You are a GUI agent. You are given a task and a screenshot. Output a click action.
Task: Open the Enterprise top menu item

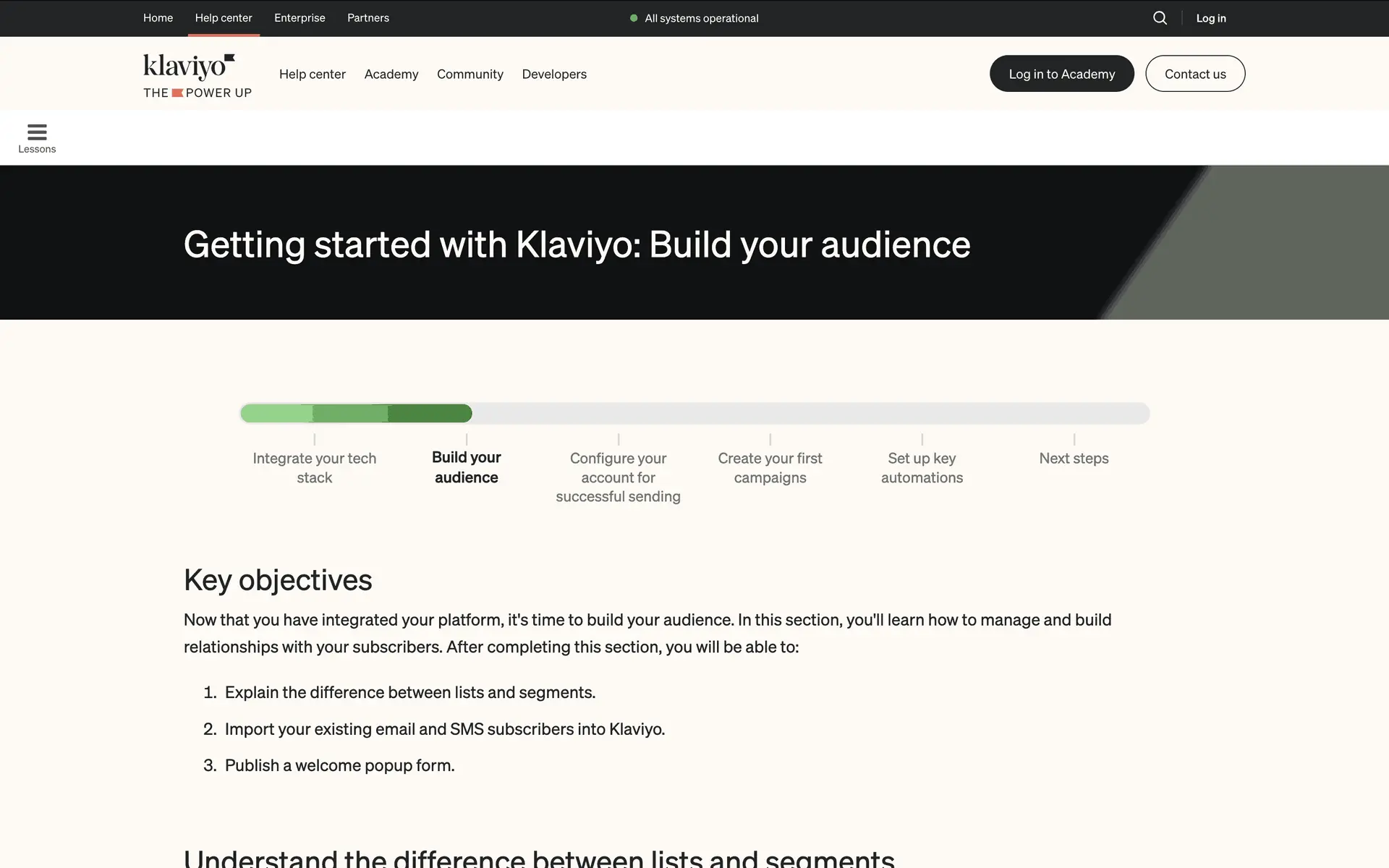pyautogui.click(x=300, y=18)
